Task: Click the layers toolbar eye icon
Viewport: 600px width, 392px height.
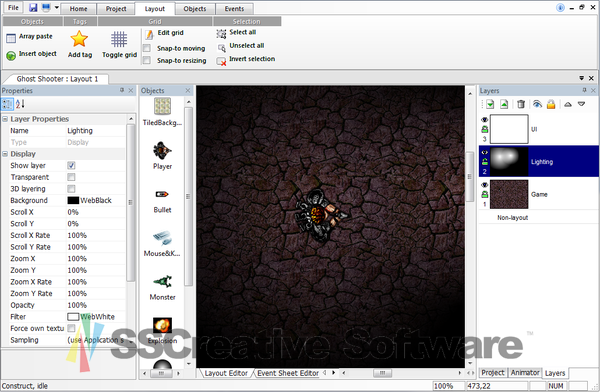Action: 537,104
